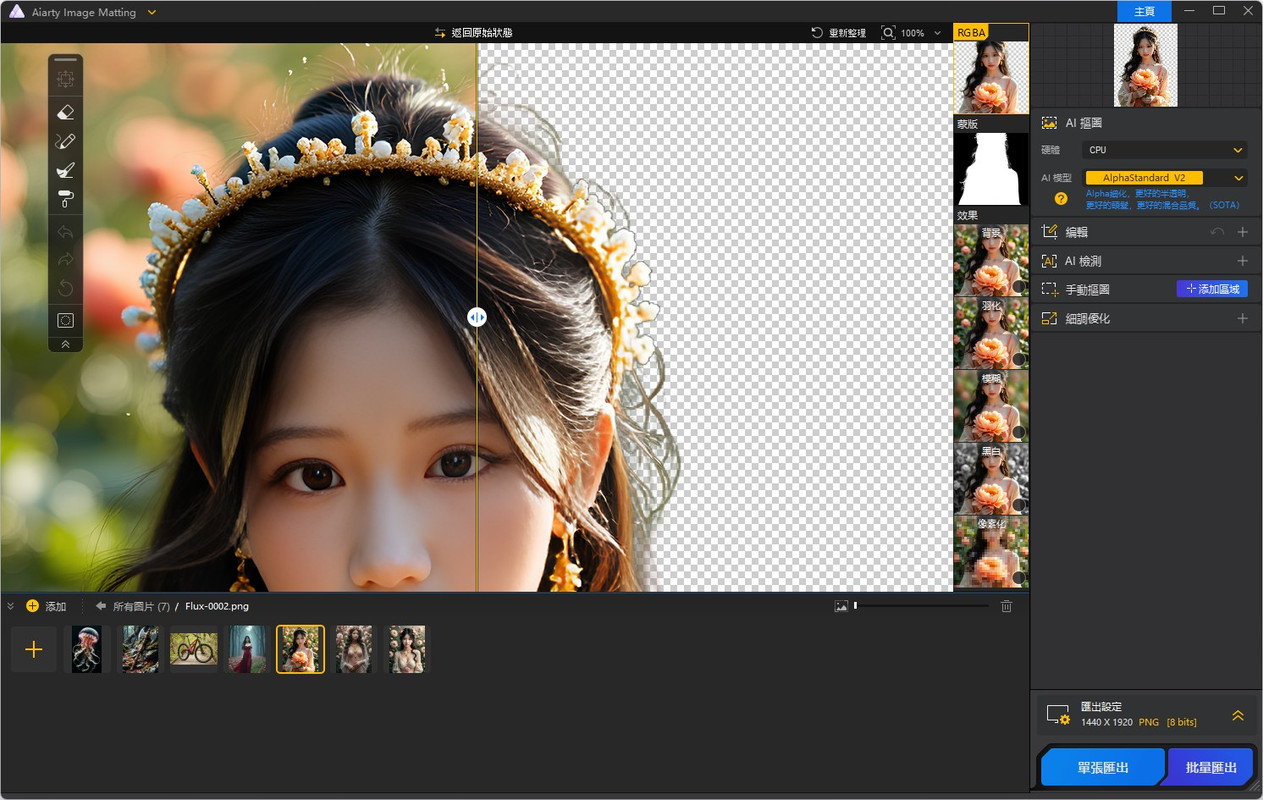Toggle the circle on 羽化 effect
Image resolution: width=1263 pixels, height=800 pixels.
point(1018,359)
